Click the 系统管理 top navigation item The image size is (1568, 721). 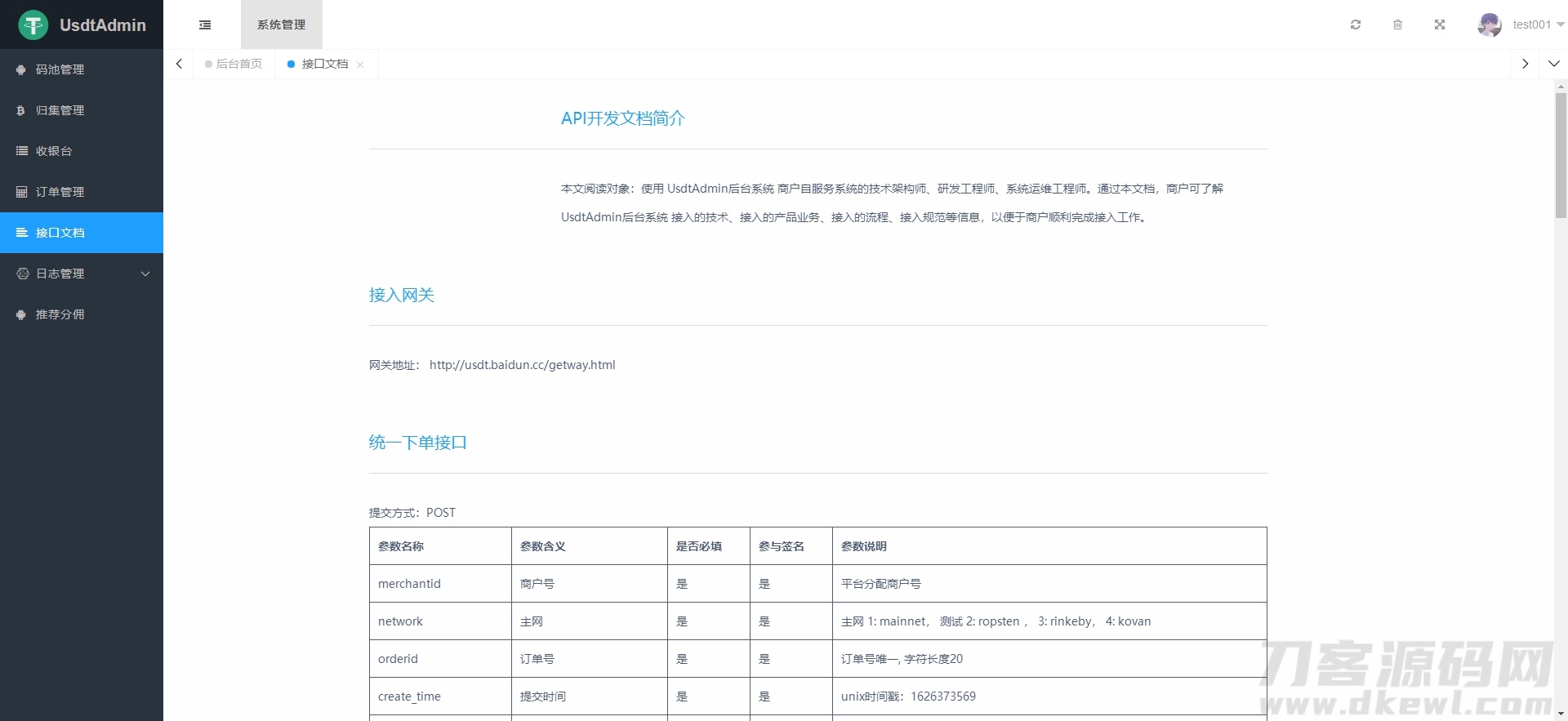pos(281,25)
